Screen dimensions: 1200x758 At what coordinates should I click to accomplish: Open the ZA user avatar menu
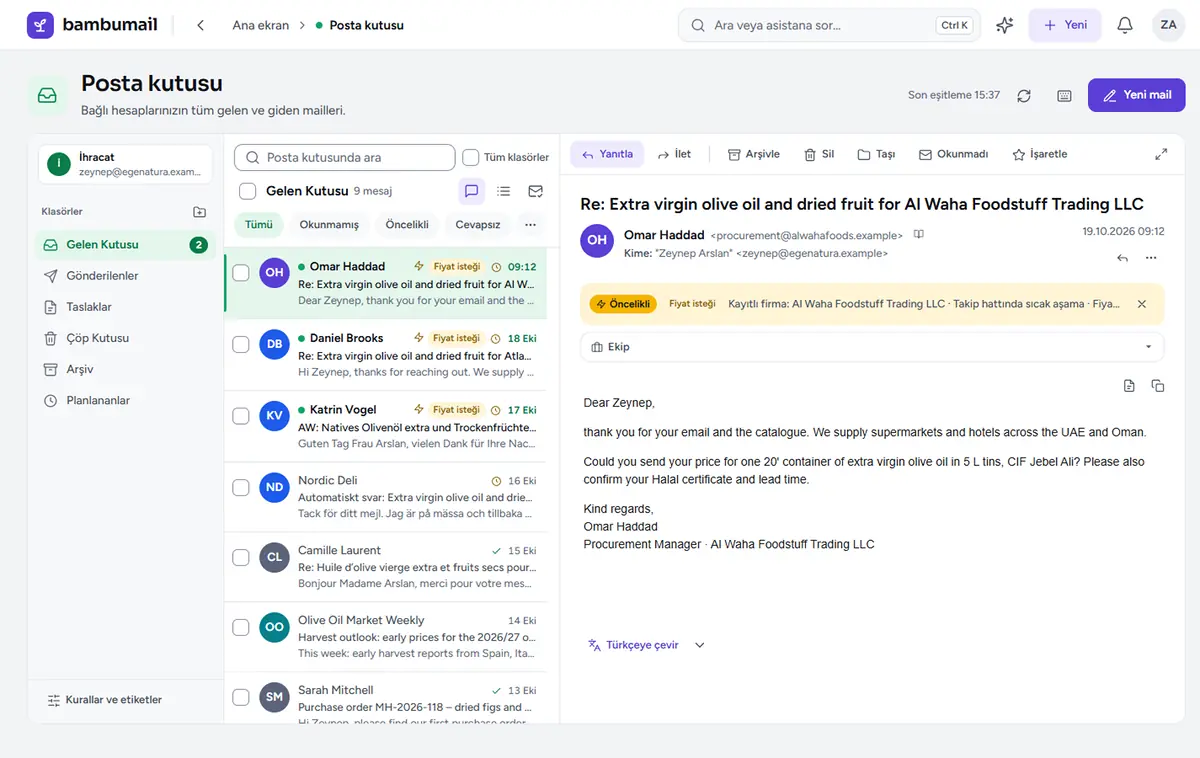pyautogui.click(x=1168, y=25)
